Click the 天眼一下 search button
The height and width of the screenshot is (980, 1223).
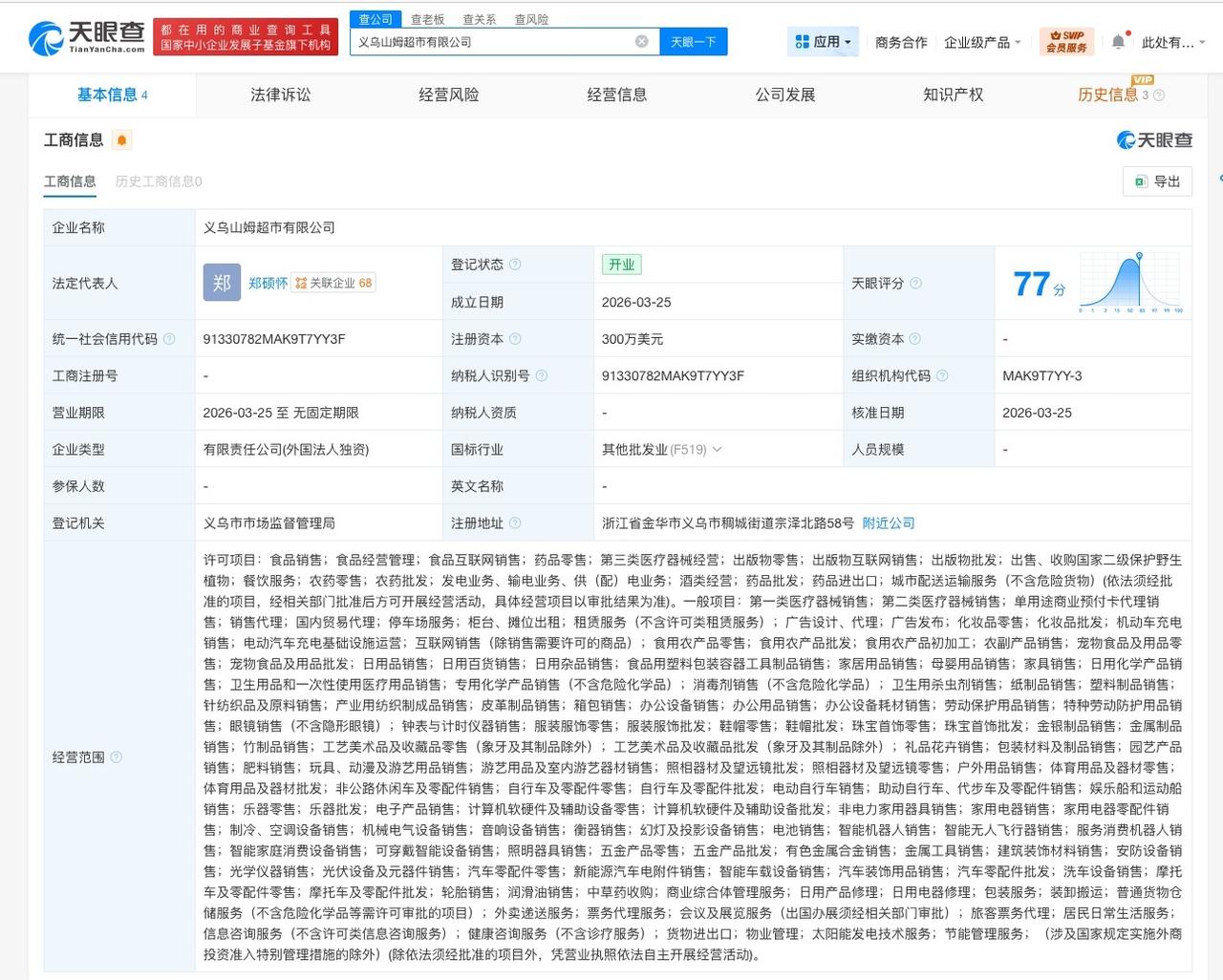click(x=694, y=41)
